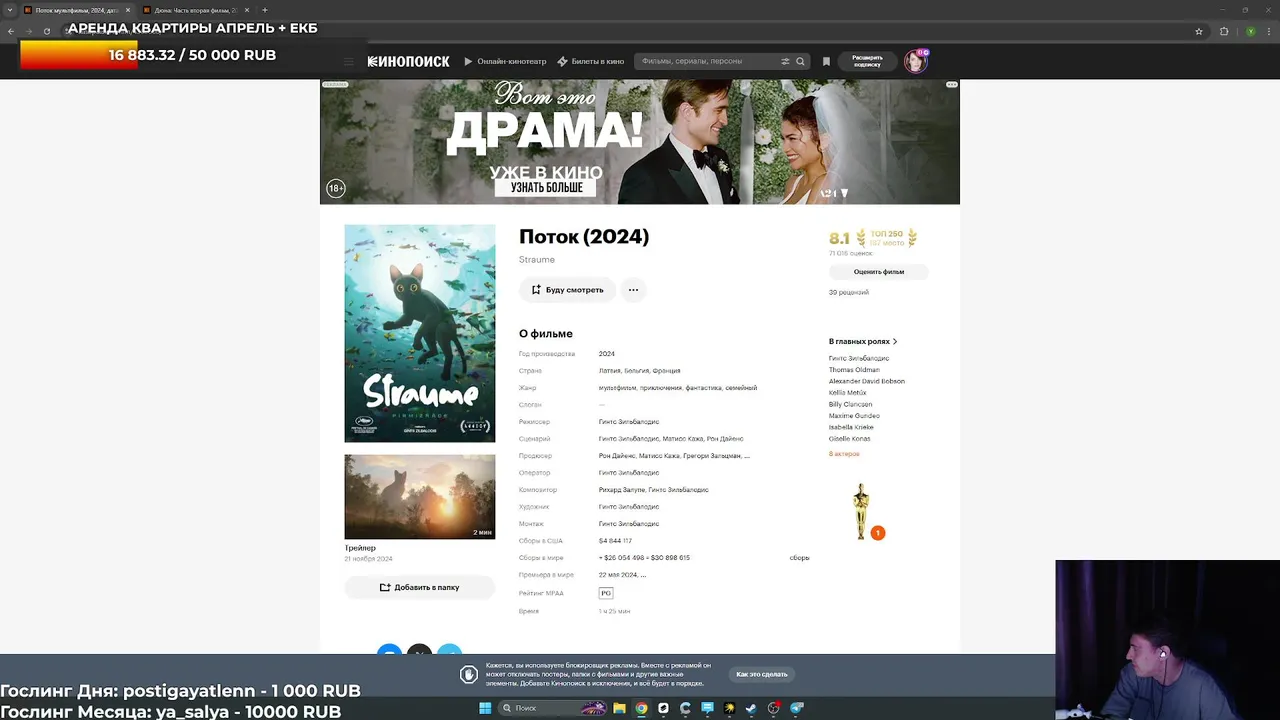This screenshot has width=1280, height=720.
Task: Open browser extensions puzzle icon
Action: [1224, 31]
